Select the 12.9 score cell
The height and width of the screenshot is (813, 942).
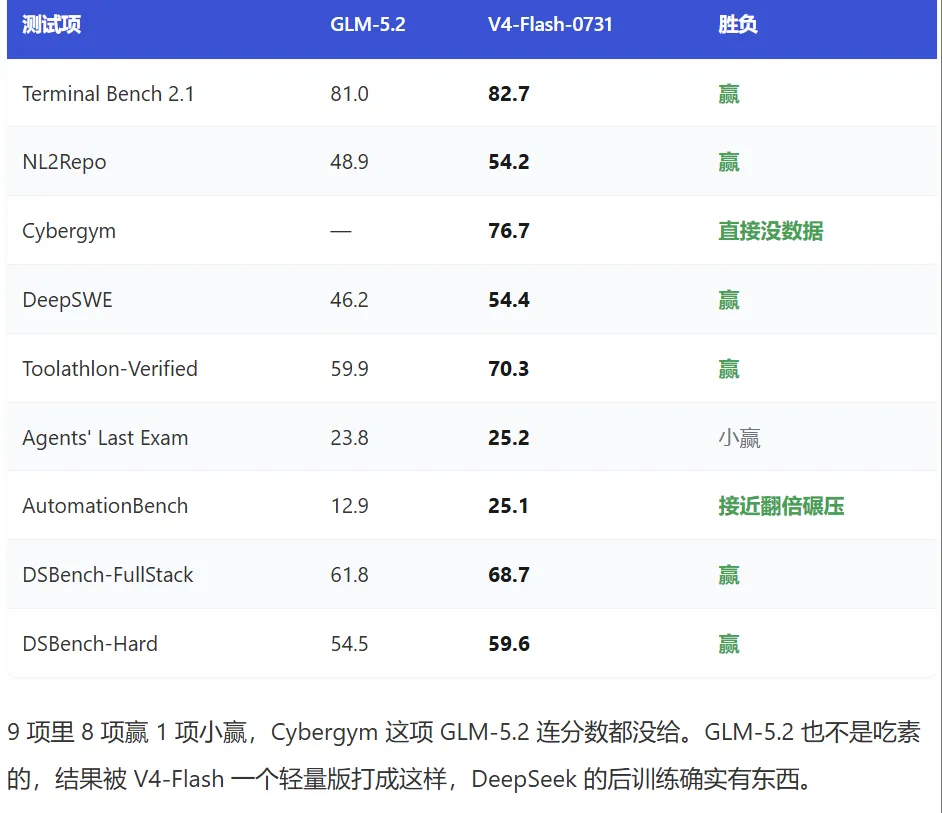pyautogui.click(x=349, y=506)
